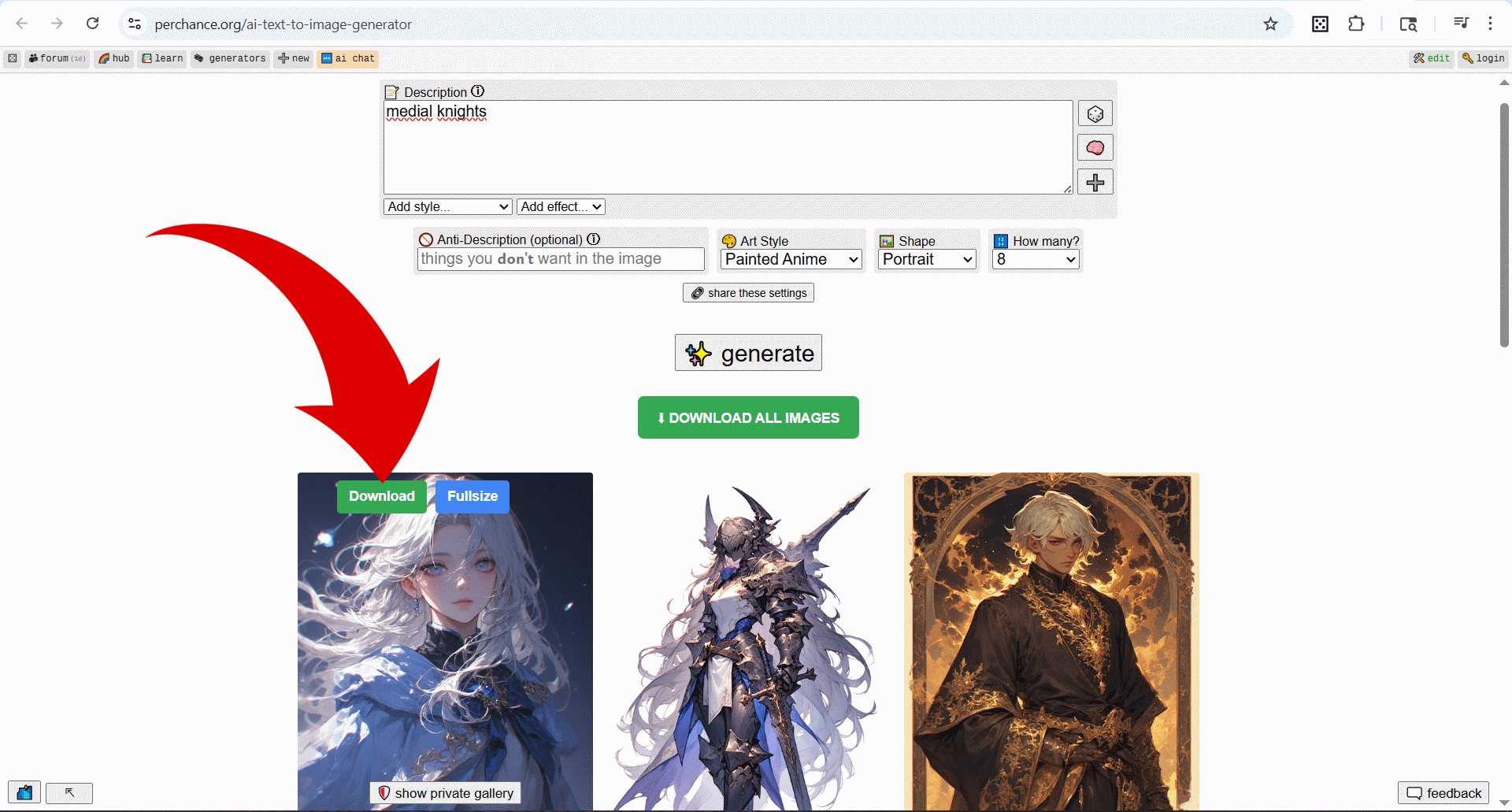Show private gallery toggle button

tap(446, 793)
